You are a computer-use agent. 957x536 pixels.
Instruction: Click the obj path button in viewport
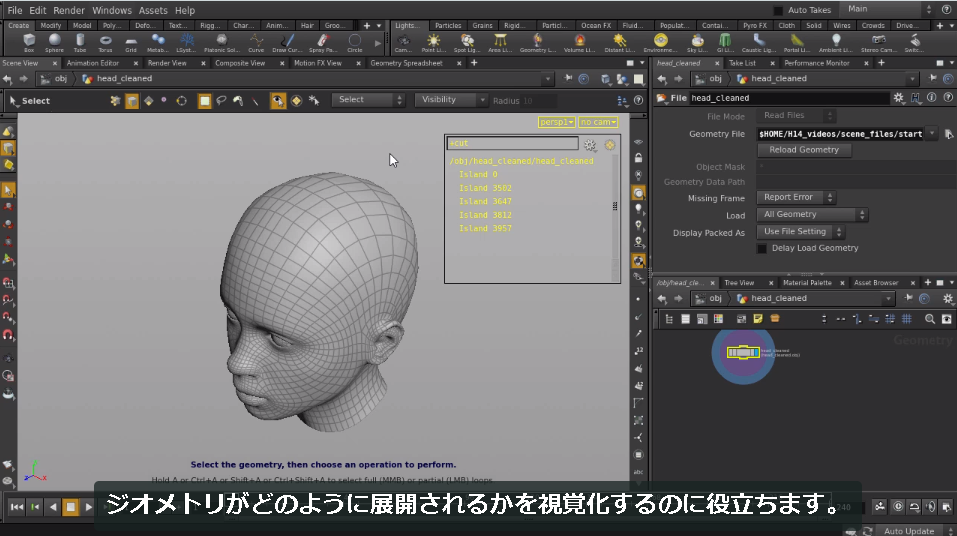click(x=54, y=79)
